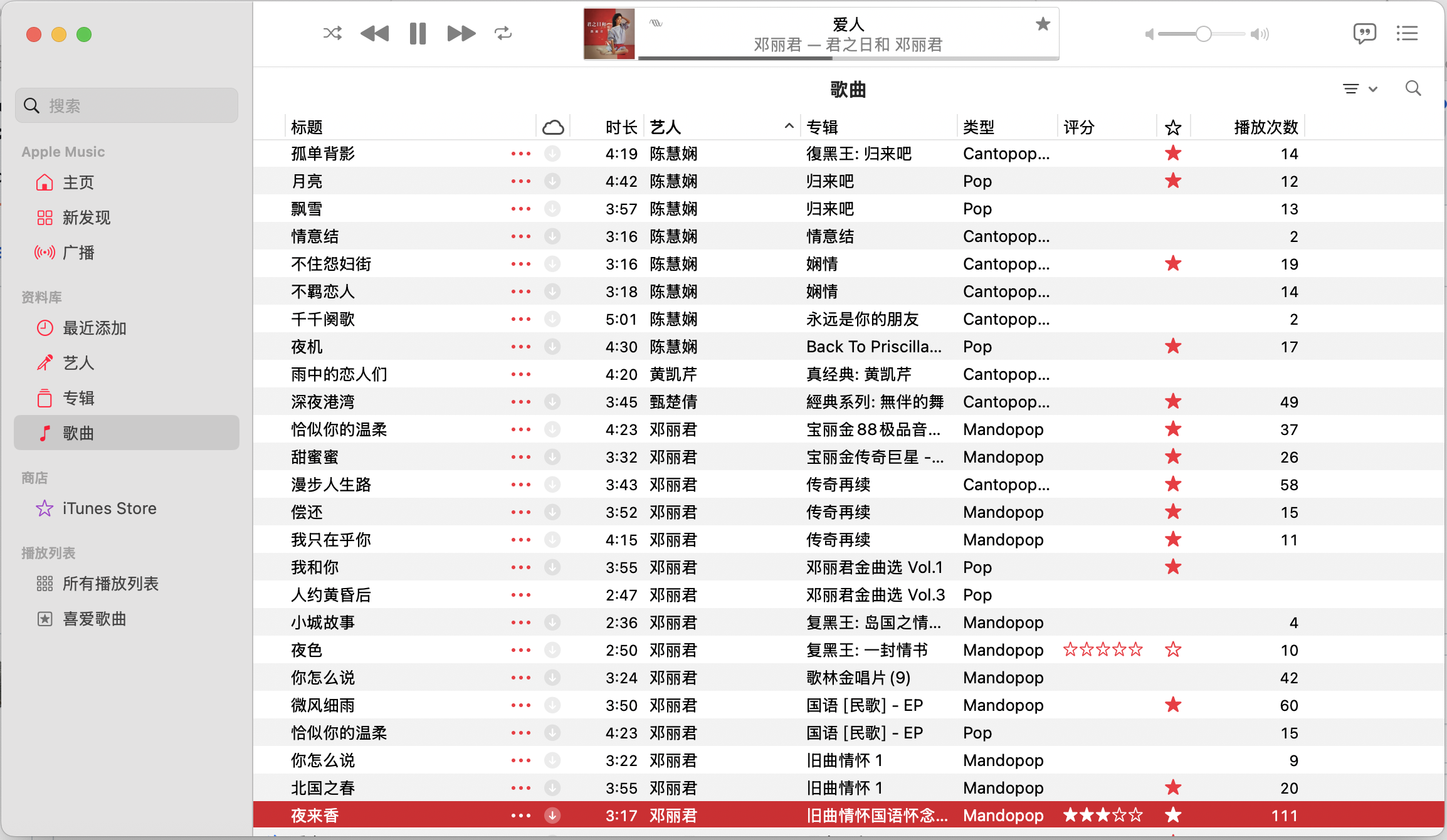Viewport: 1447px width, 840px height.
Task: Show the Up Next queue list
Action: pyautogui.click(x=1408, y=33)
